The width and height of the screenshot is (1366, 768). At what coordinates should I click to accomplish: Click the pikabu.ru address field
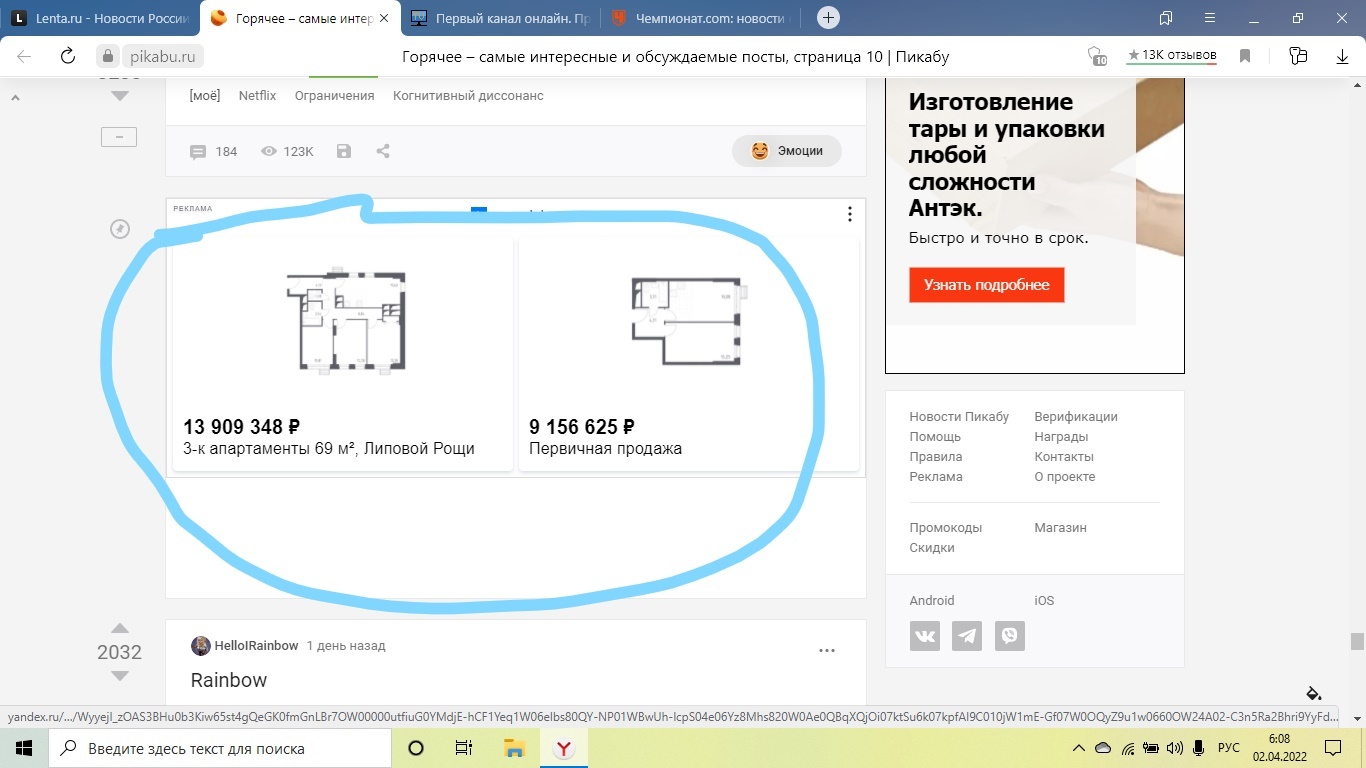[163, 56]
